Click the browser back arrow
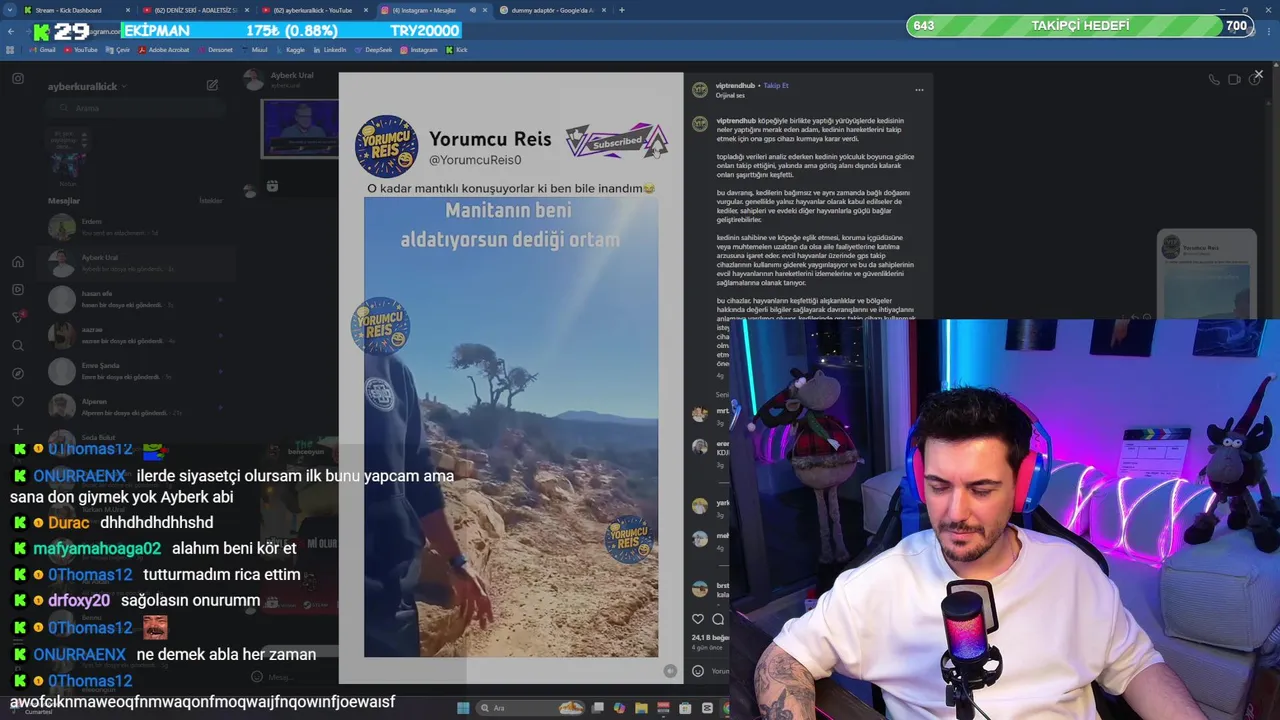This screenshot has width=1280, height=720. tap(11, 31)
